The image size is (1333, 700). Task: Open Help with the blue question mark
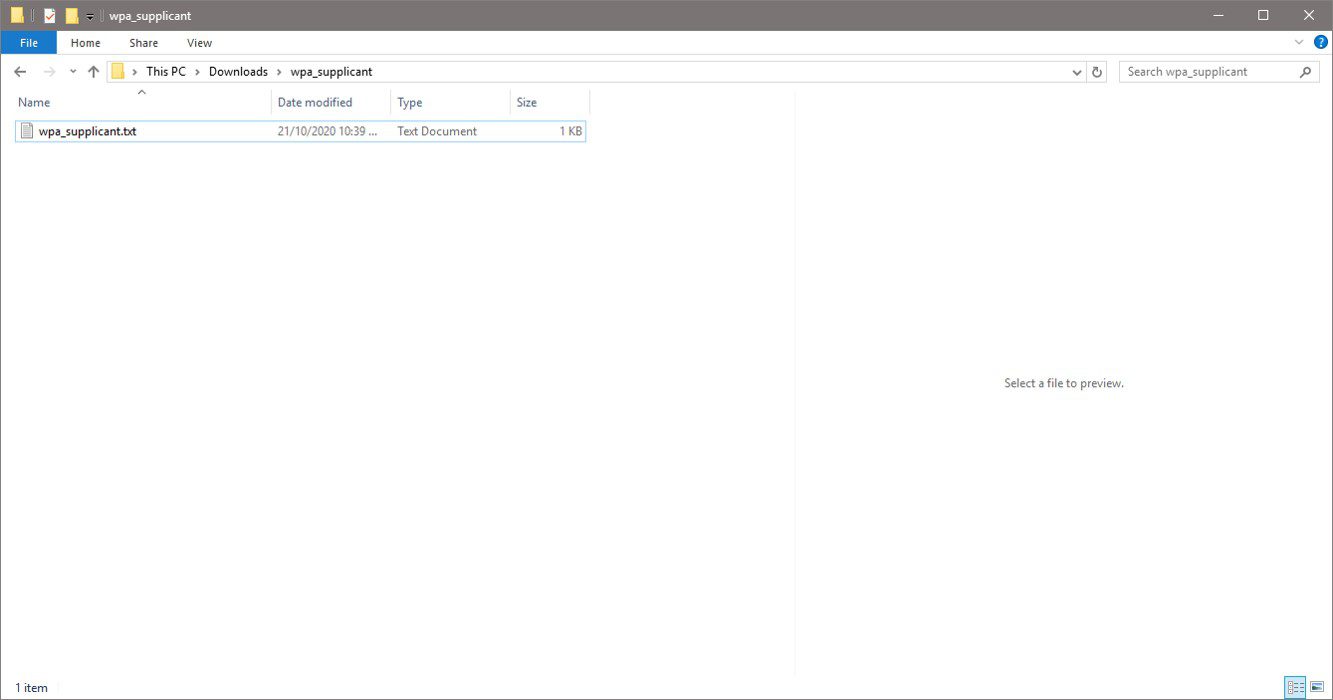(1320, 42)
